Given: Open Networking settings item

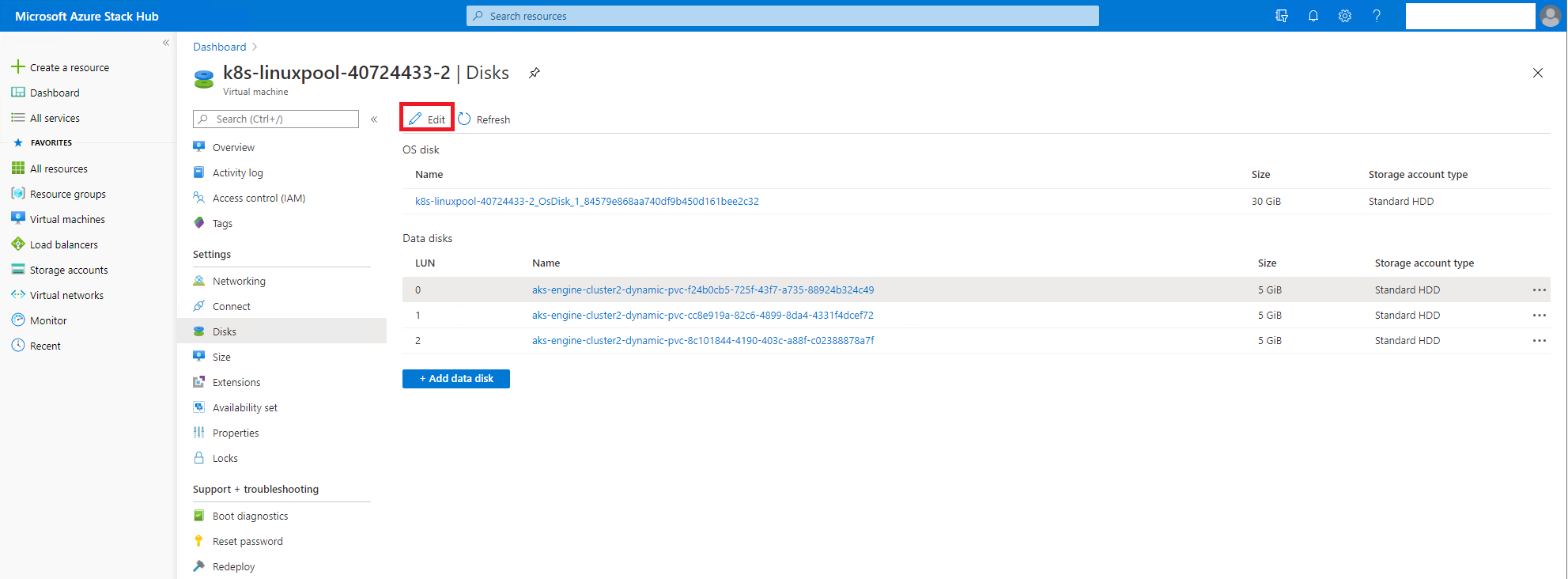Looking at the screenshot, I should pyautogui.click(x=239, y=281).
